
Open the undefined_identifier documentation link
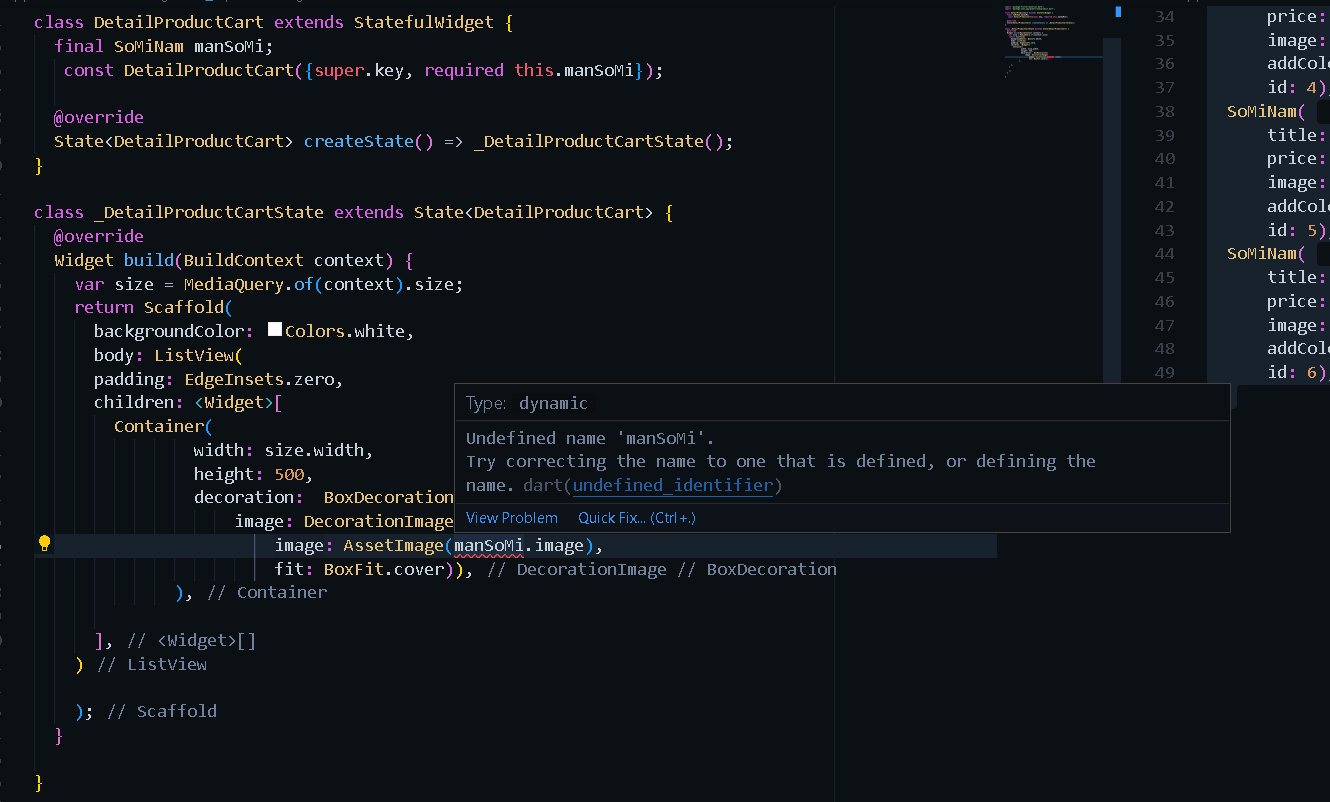(673, 485)
